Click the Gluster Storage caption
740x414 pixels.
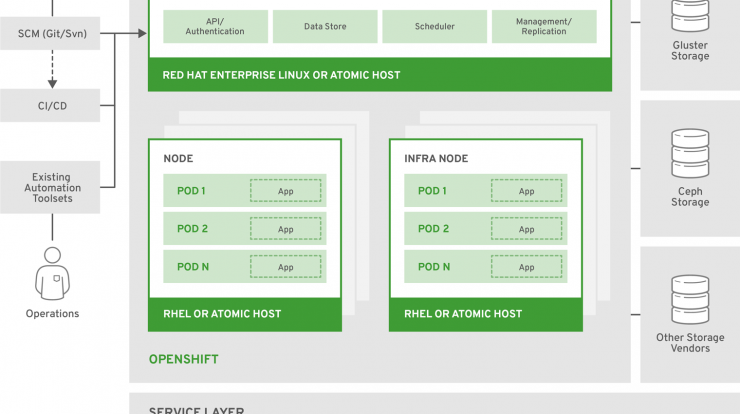690,51
